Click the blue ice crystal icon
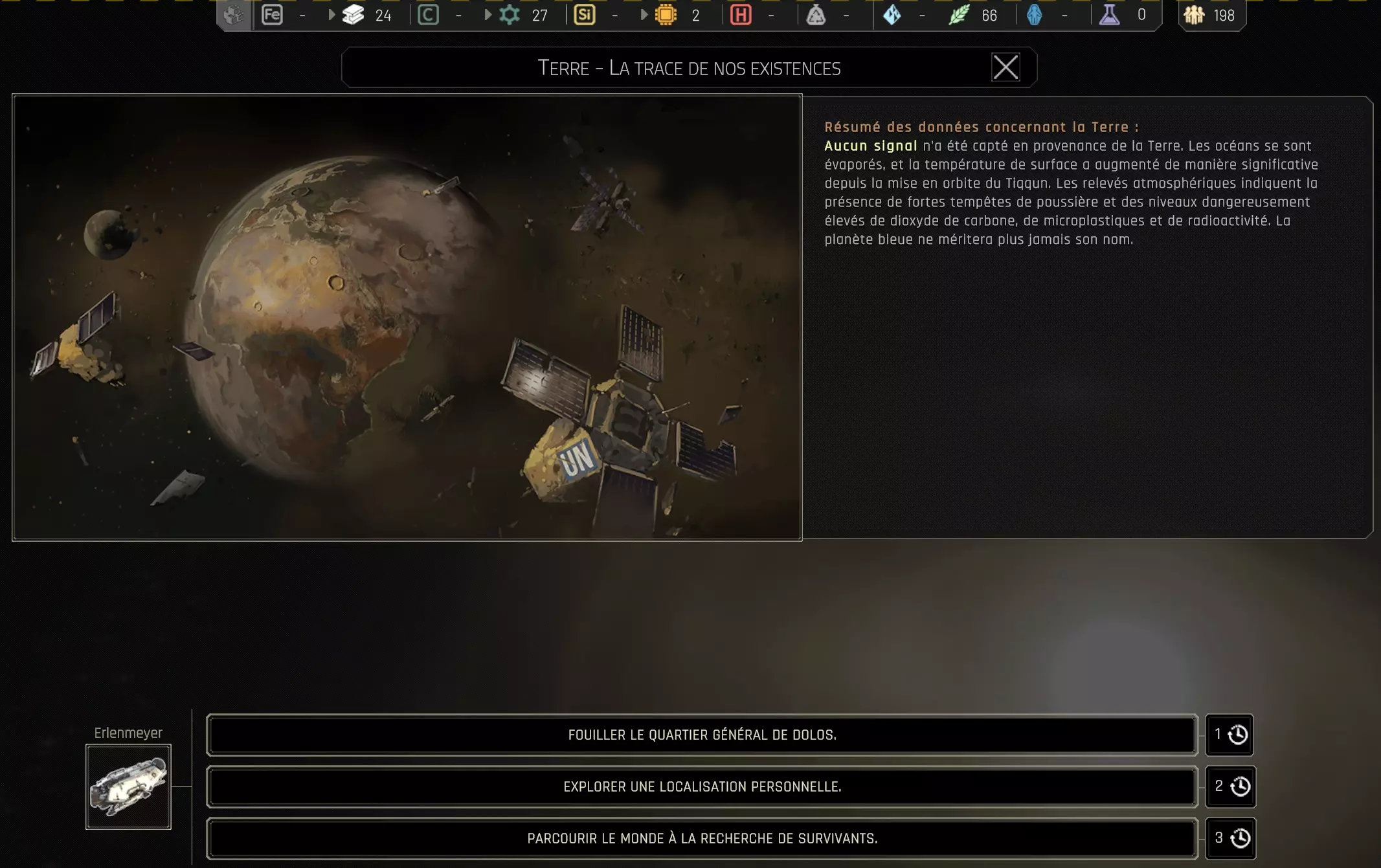 click(892, 14)
